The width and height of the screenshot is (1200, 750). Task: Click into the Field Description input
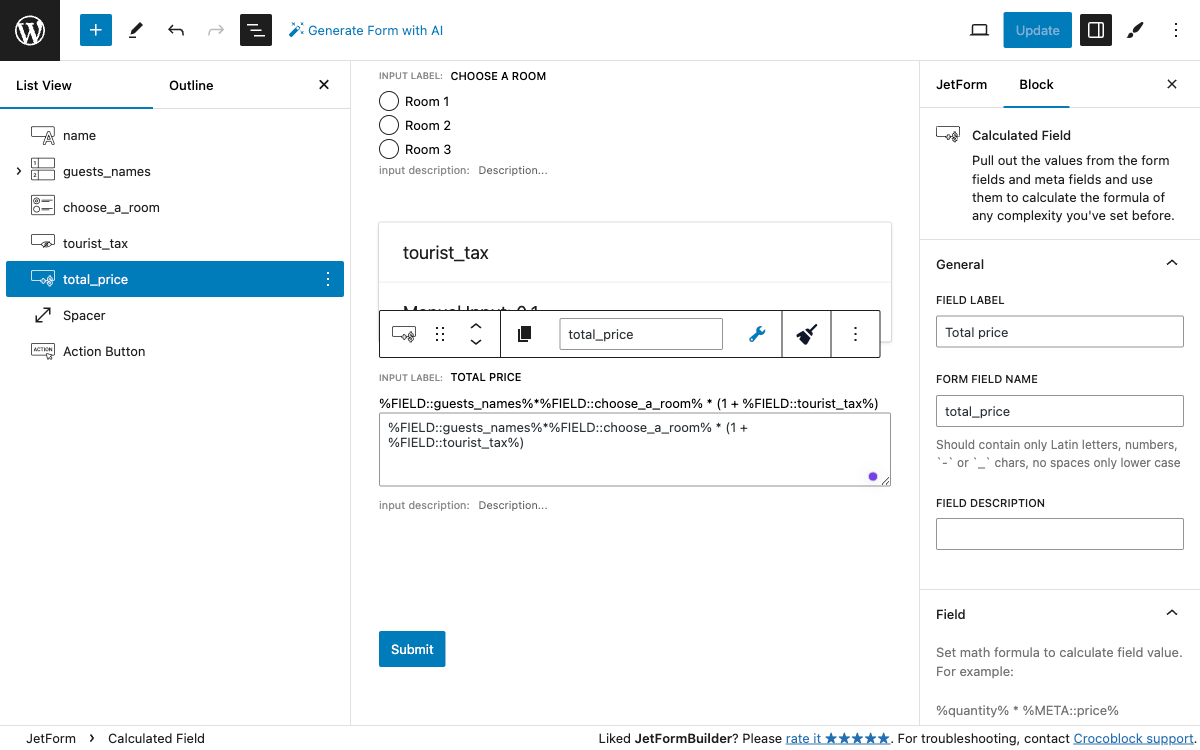pos(1059,534)
